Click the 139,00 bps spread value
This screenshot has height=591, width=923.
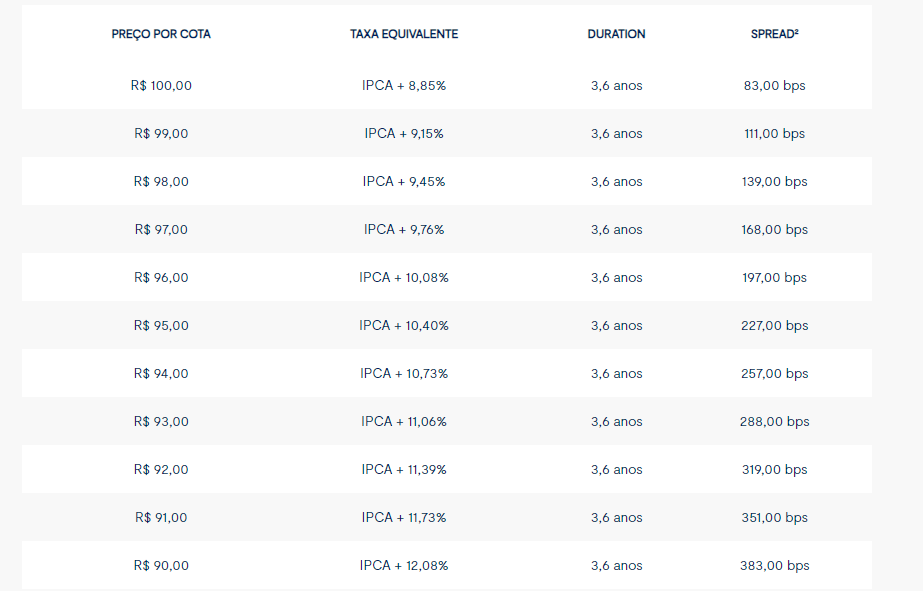coord(775,181)
